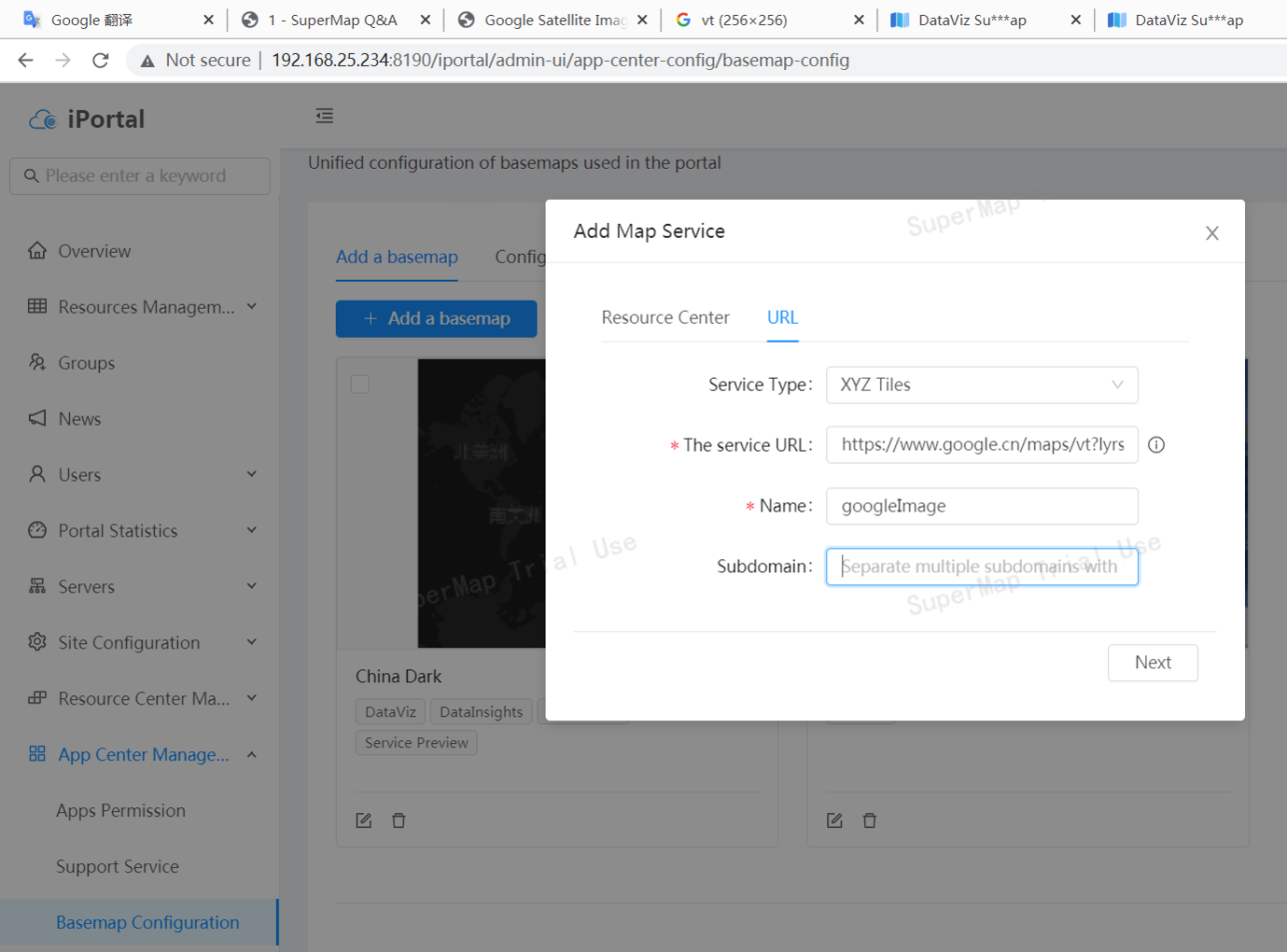Click the Resources Management grid icon
The height and width of the screenshot is (952, 1287).
coord(37,306)
